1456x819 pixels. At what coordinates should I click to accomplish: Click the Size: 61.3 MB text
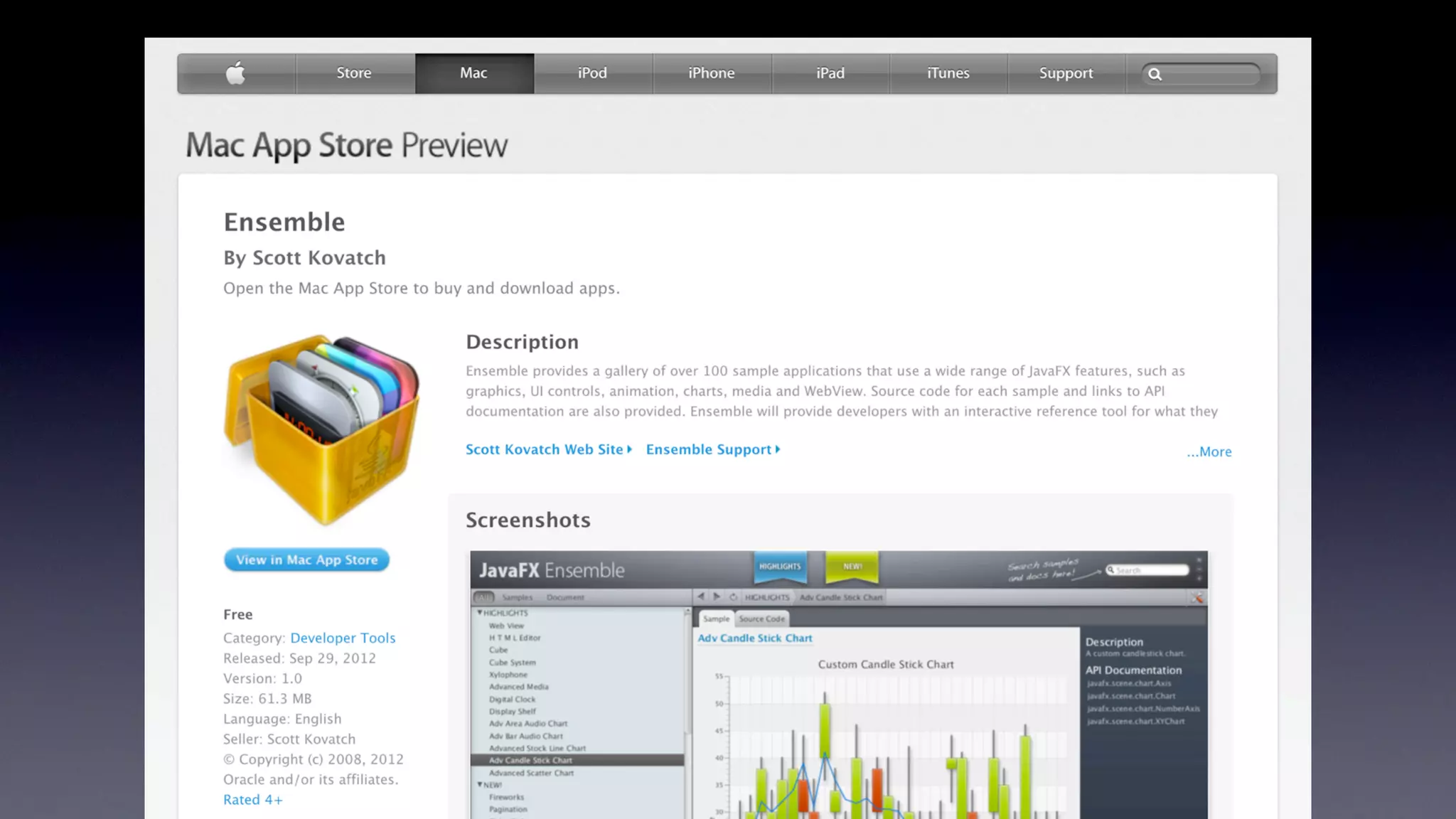coord(267,698)
